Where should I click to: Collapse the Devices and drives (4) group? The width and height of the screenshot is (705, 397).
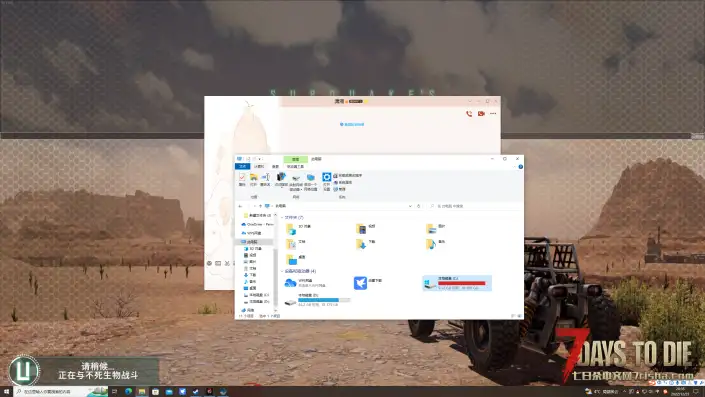(282, 272)
